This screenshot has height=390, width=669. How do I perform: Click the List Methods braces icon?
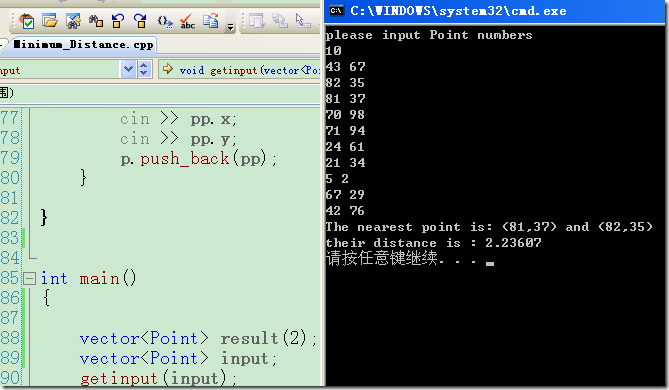165,21
